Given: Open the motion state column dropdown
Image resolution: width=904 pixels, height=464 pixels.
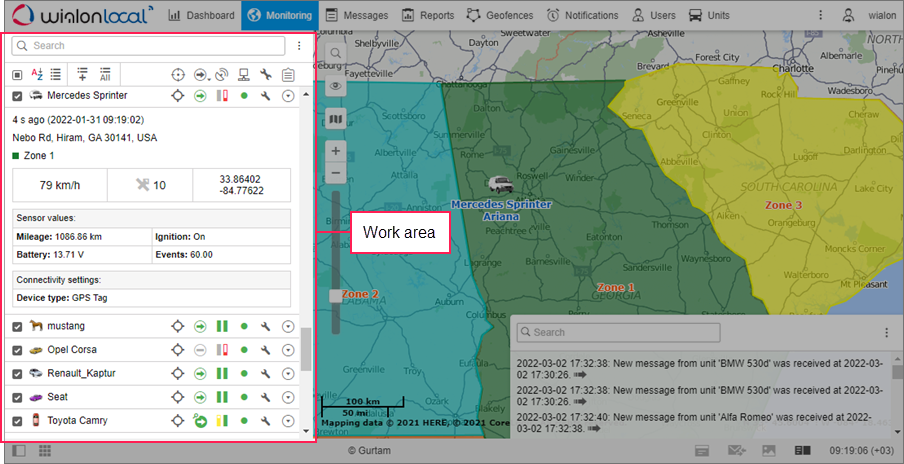Looking at the screenshot, I should [x=201, y=74].
